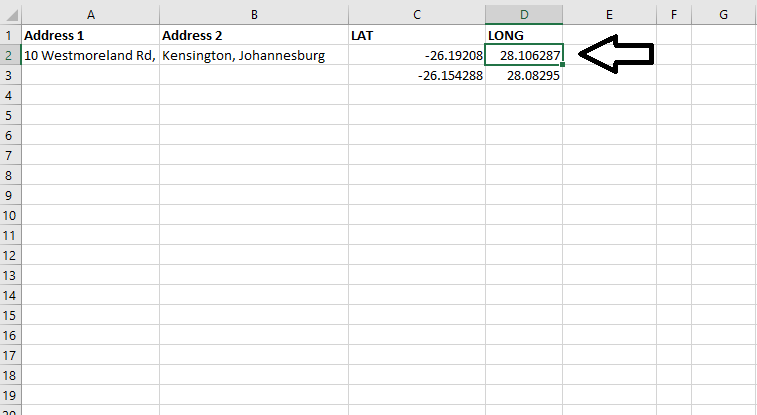This screenshot has width=757, height=415.
Task: Click the Select All corner triangle
Action: tap(10, 14)
